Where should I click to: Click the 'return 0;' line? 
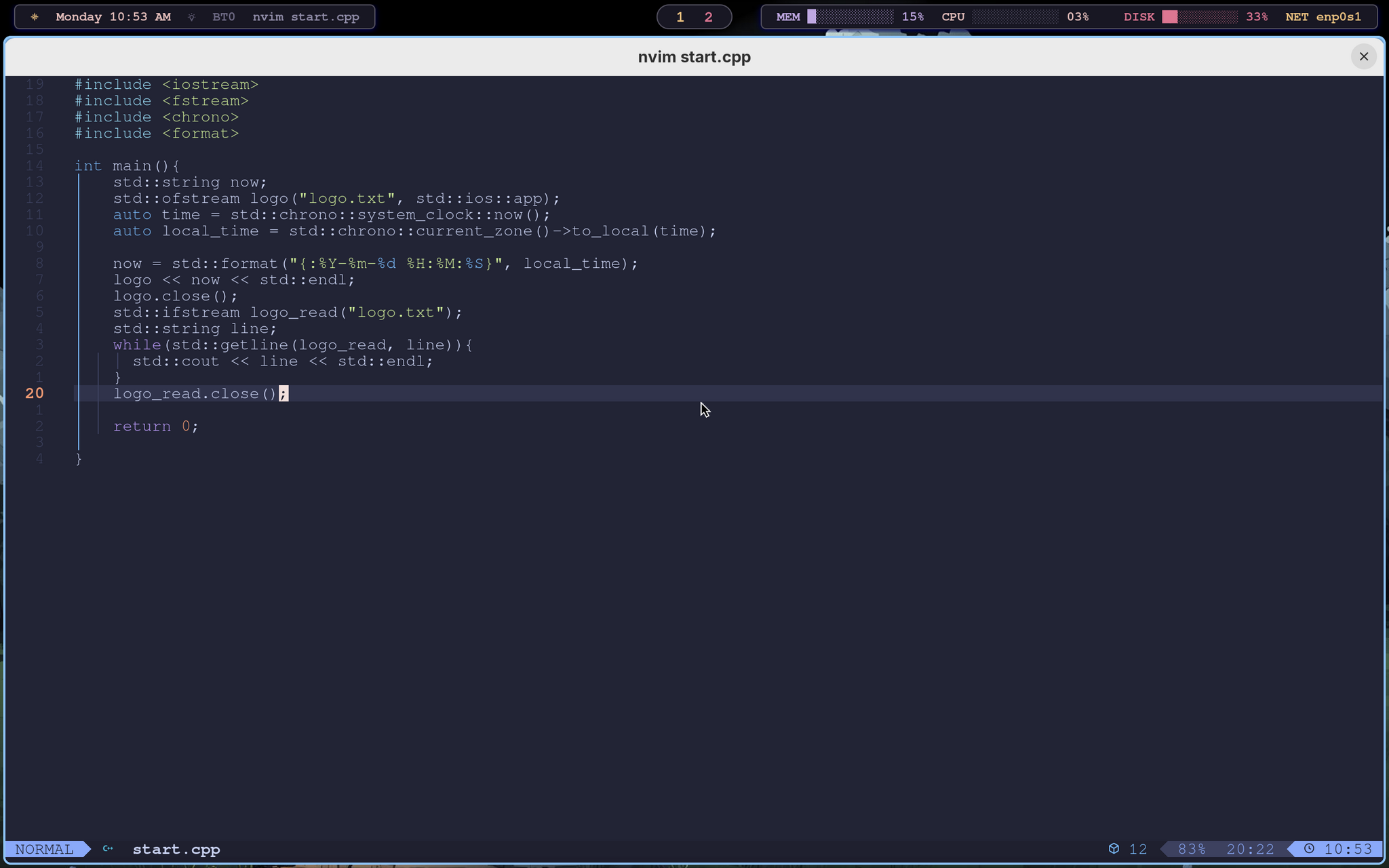pyautogui.click(x=156, y=426)
